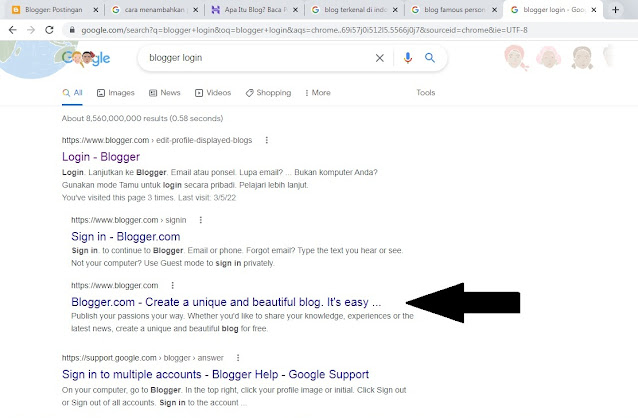638x418 pixels.
Task: Select the Shopping search filter
Action: (269, 93)
